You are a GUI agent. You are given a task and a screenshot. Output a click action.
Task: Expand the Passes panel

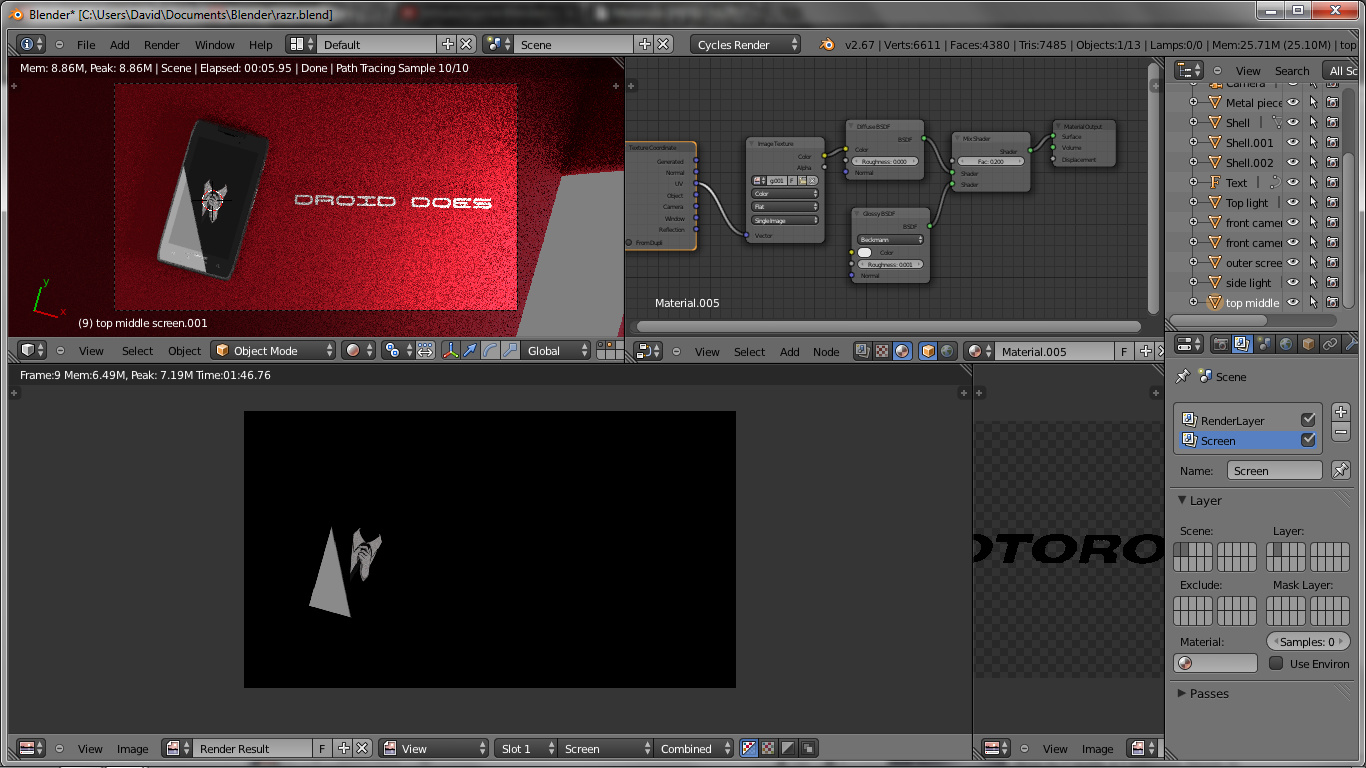click(1202, 693)
